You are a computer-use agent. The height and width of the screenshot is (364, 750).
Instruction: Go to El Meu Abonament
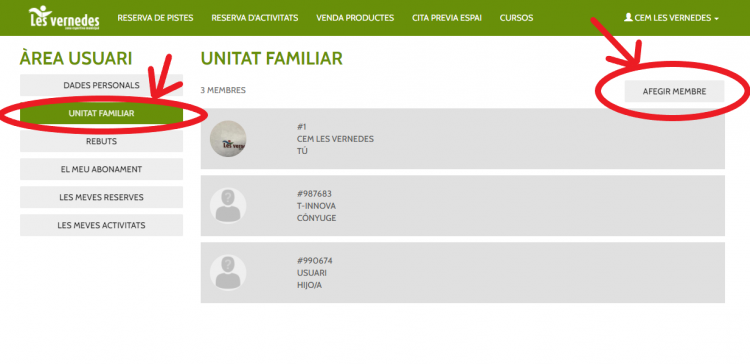tap(101, 169)
